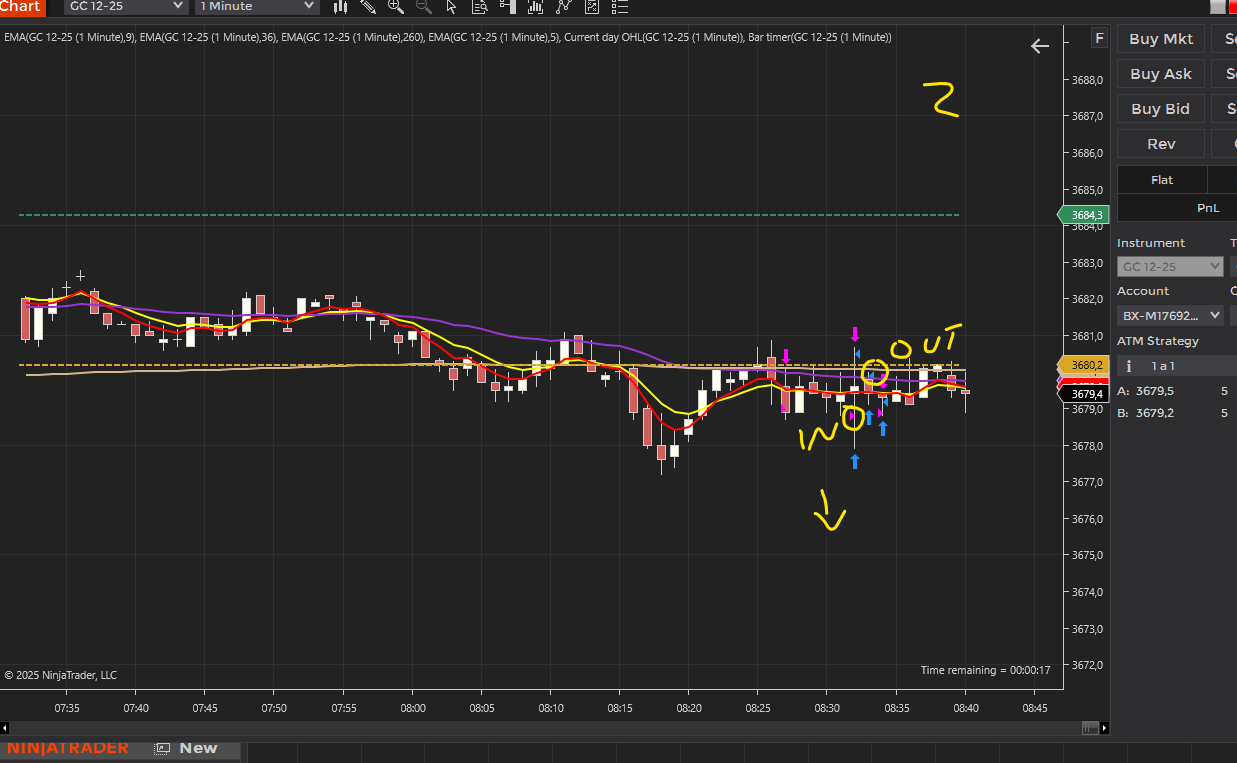Click the EMA indicator label text

448,37
